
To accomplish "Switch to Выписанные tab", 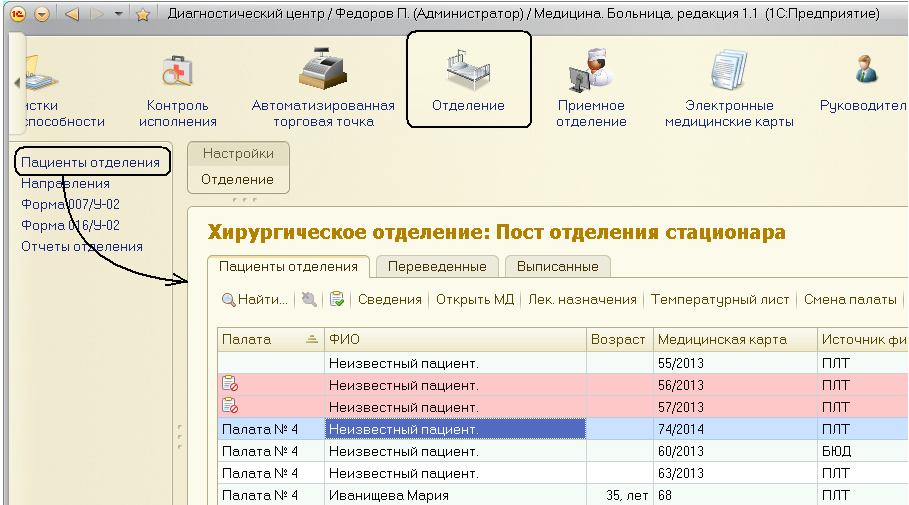I will [557, 267].
